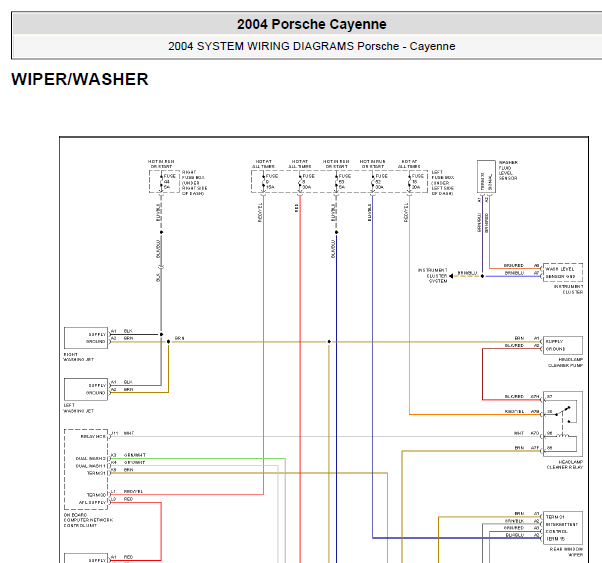Select the 15A fuse 9 symbol
Viewport: 602px width, 563px height.
(x=268, y=181)
